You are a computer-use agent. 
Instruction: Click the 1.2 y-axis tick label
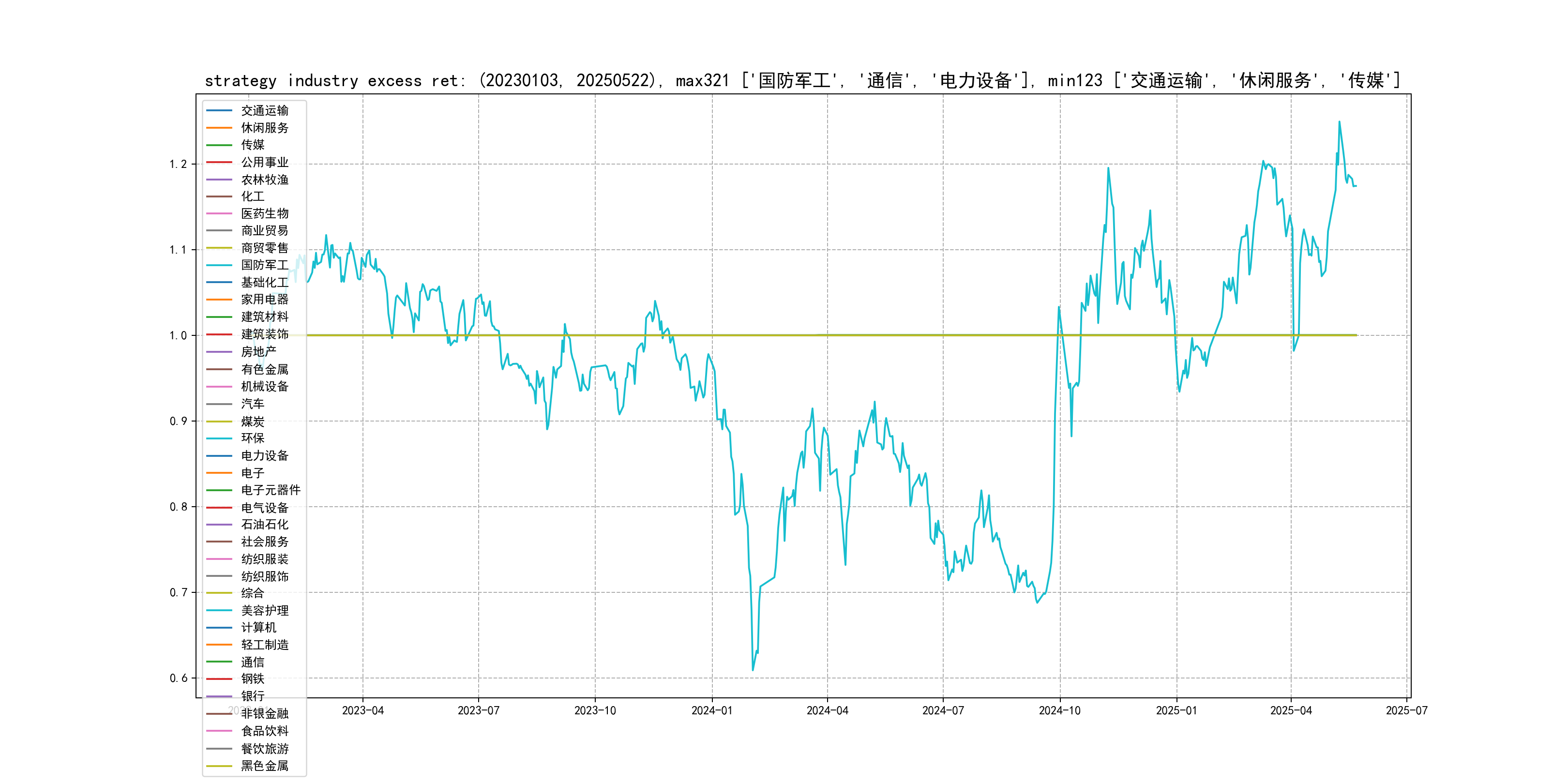coord(178,165)
